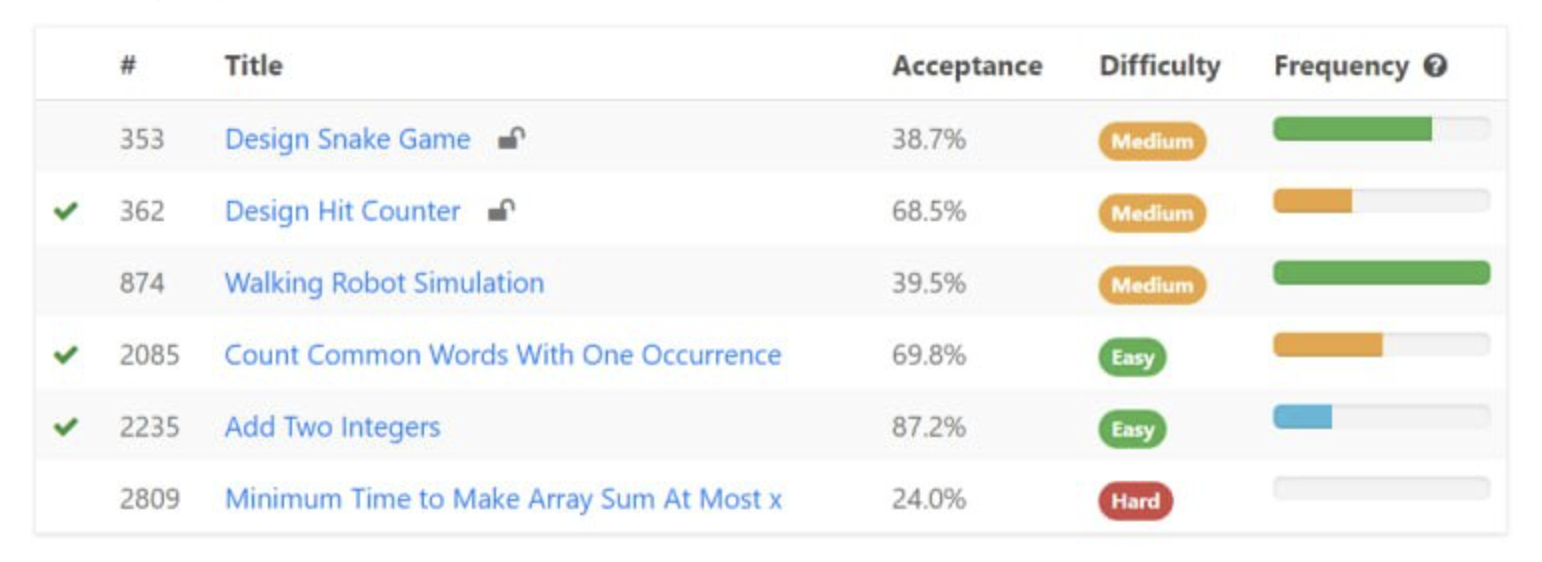Screen dimensions: 1542x562
Task: Click the Frequency help question-mark icon
Action: [1436, 67]
